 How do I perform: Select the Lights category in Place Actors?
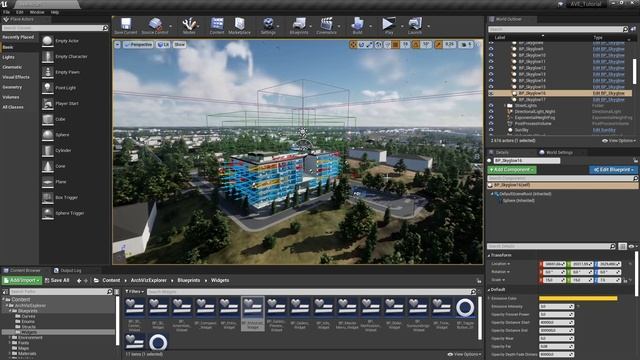point(9,57)
